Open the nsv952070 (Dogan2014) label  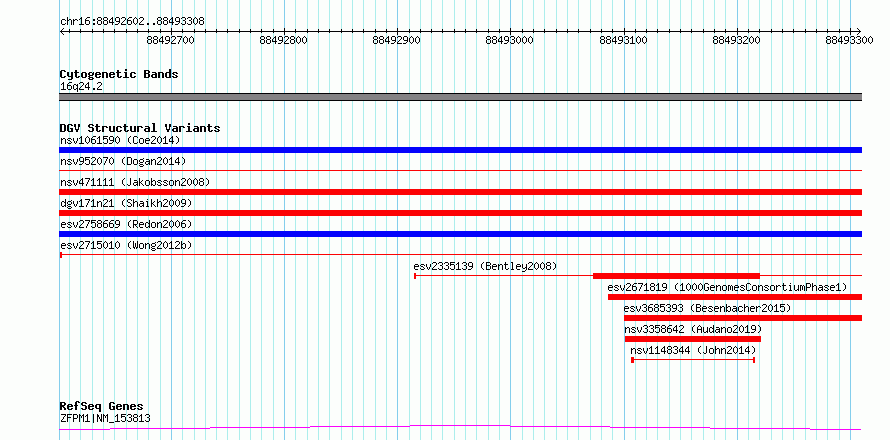123,161
